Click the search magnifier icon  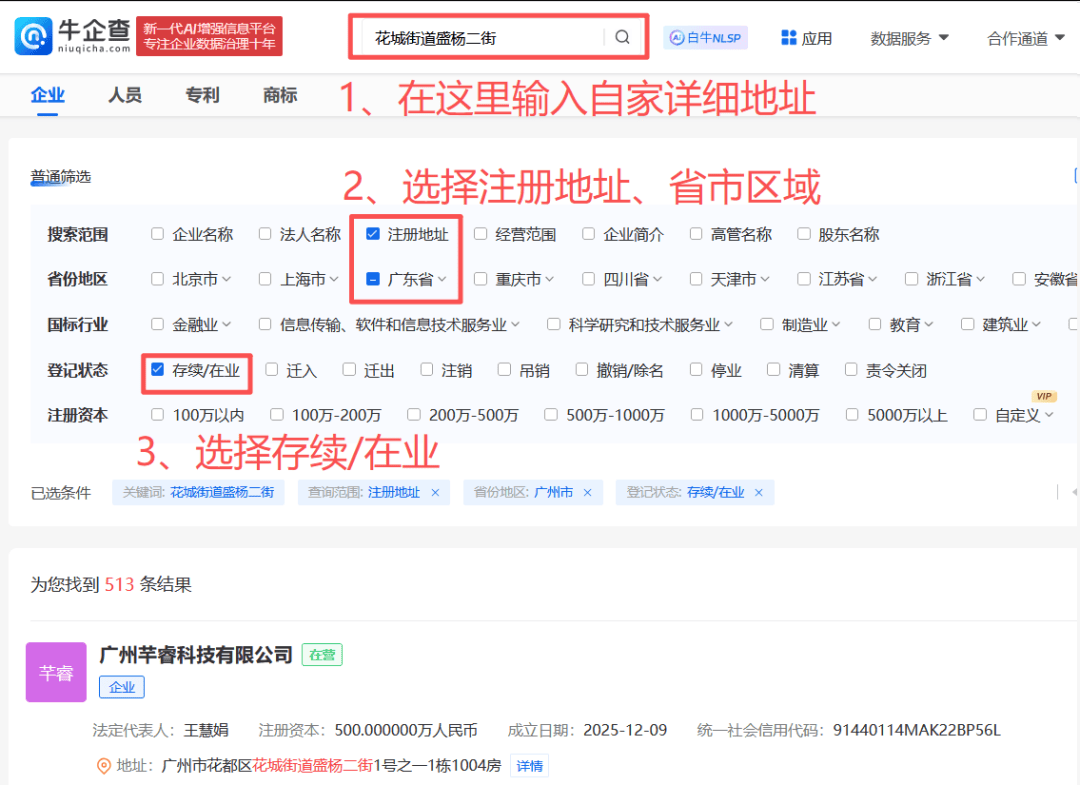point(622,36)
